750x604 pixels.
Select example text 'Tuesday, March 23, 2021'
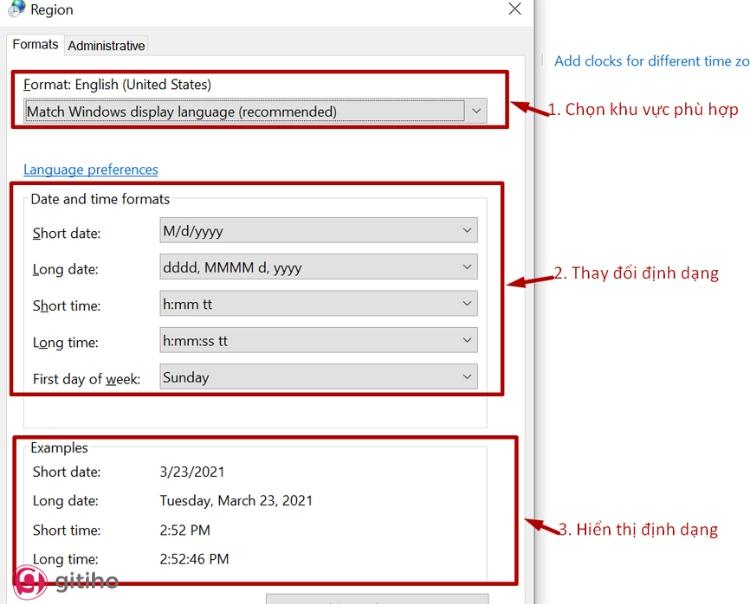tap(236, 501)
